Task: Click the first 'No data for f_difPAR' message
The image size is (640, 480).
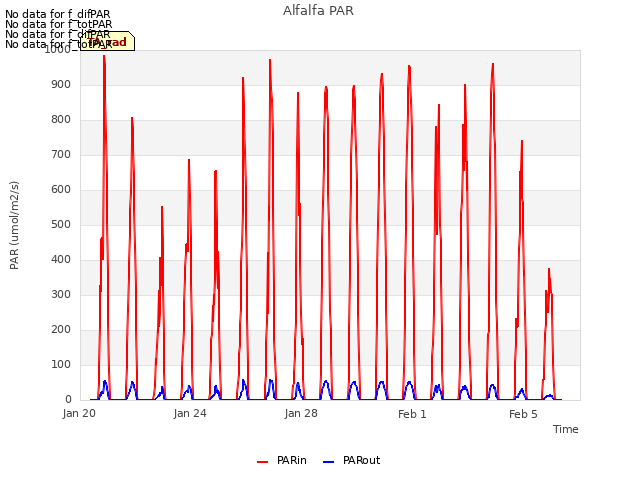Action: [x=58, y=14]
